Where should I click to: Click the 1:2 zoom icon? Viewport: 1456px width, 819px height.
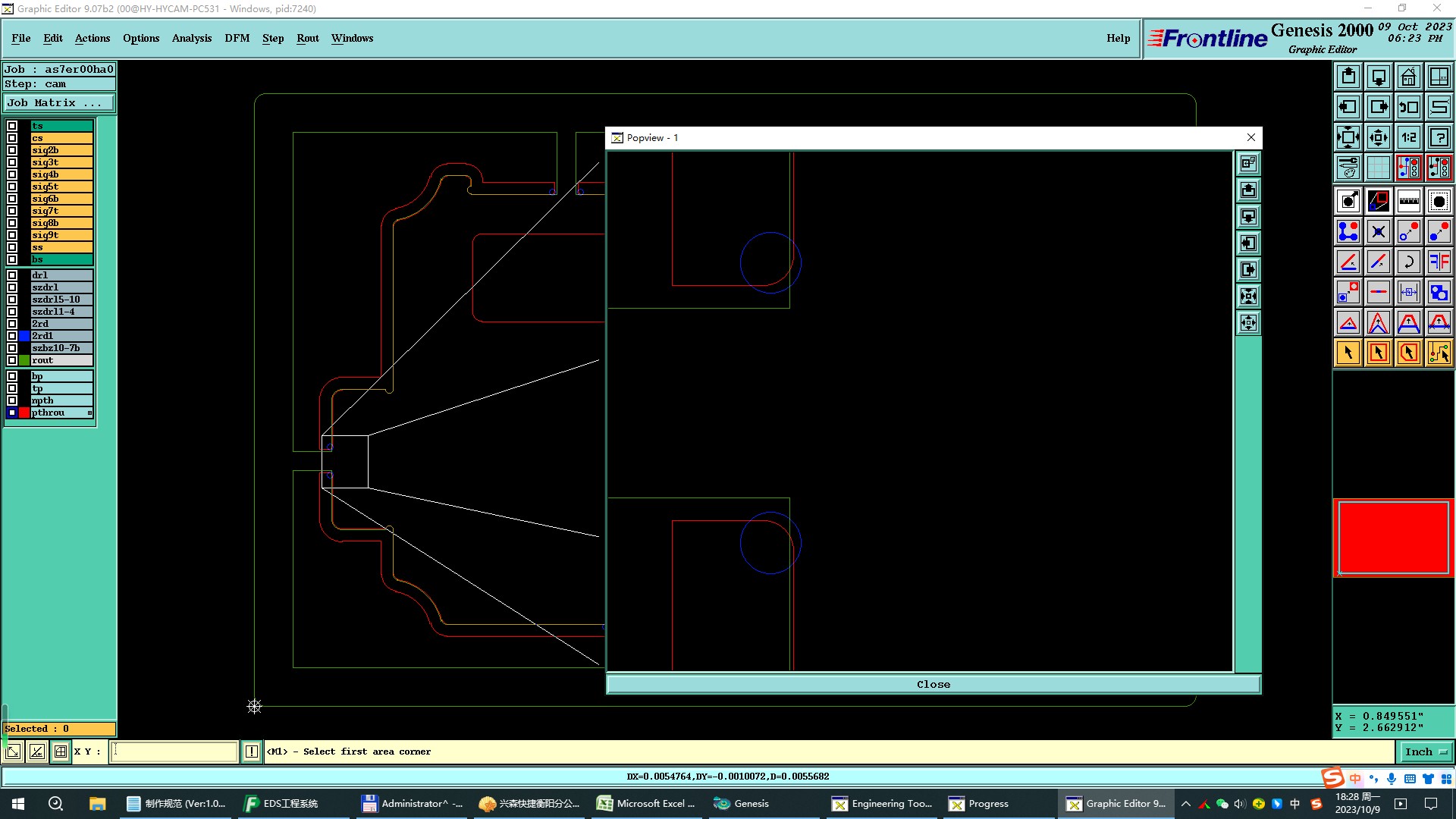coord(1408,137)
